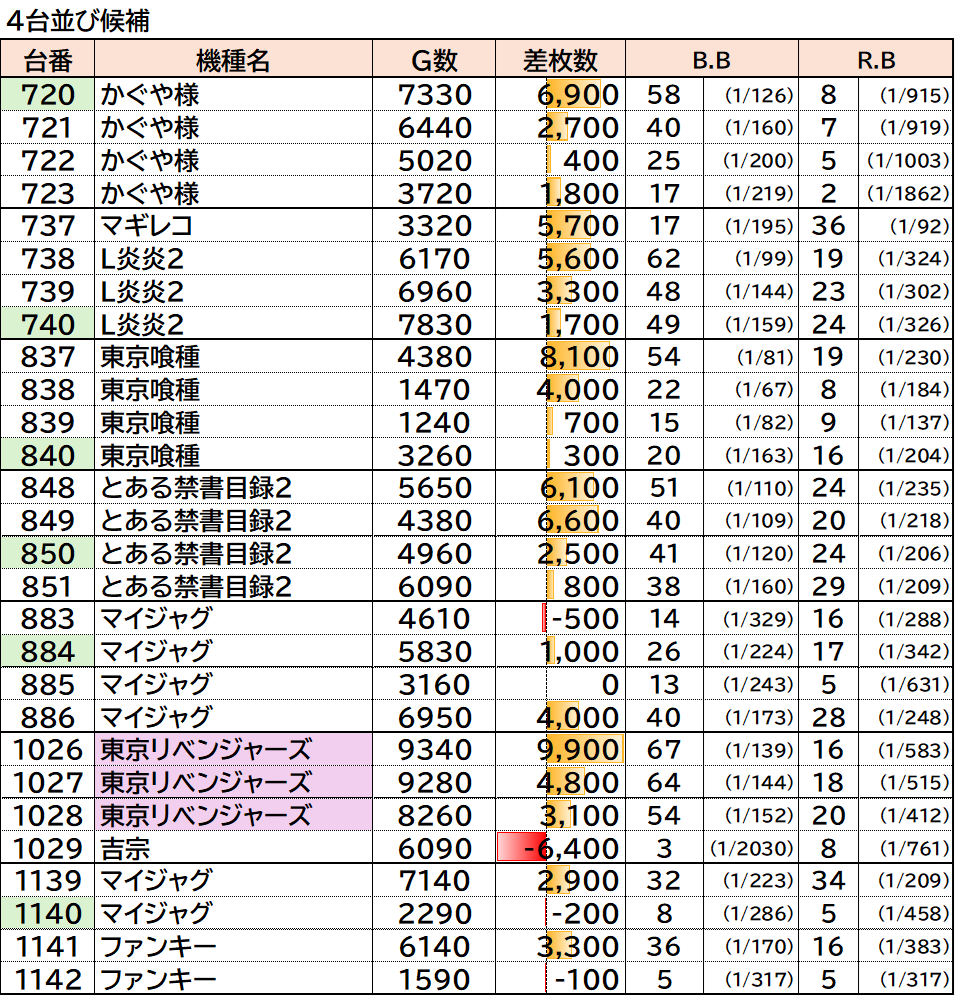Click the 6,600 difference value
This screenshot has height=996, width=955.
pyautogui.click(x=578, y=521)
